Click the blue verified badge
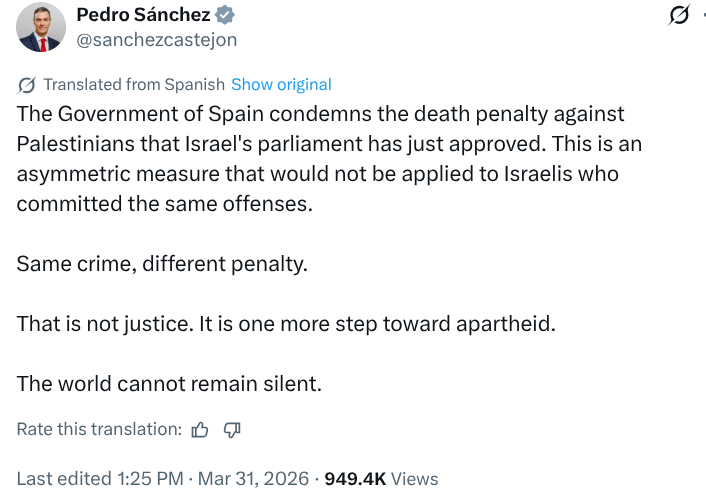The width and height of the screenshot is (706, 493). (x=226, y=16)
